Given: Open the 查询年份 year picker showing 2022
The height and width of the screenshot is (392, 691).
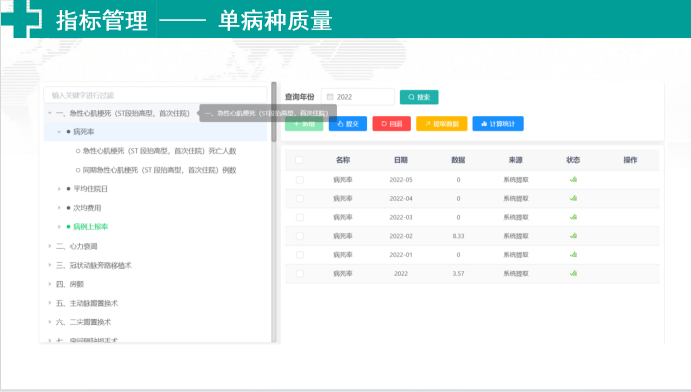Looking at the screenshot, I should (358, 97).
